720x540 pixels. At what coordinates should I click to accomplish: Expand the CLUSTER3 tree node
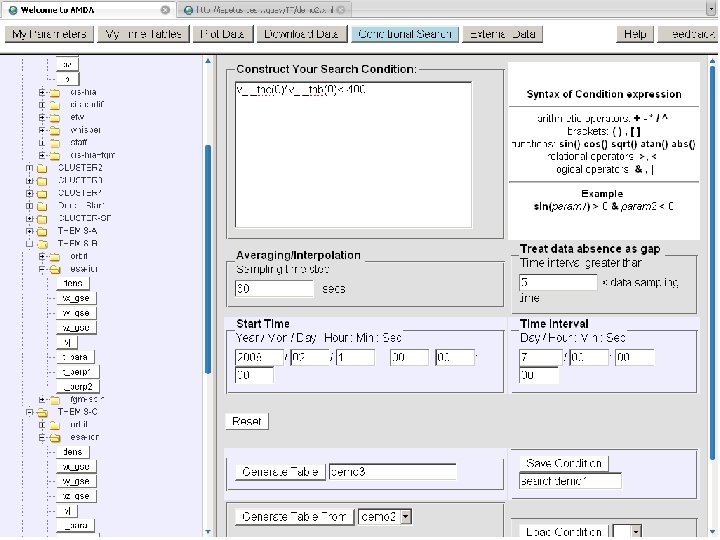pos(29,181)
